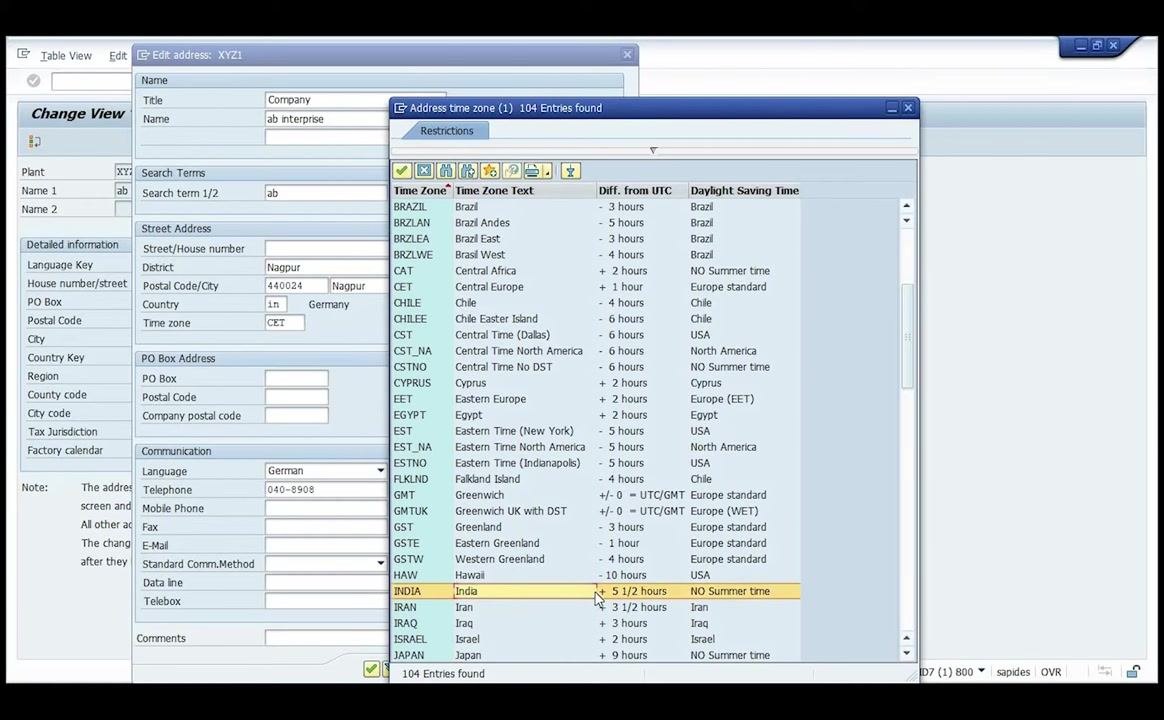Viewport: 1164px width, 720px height.
Task: Click the Mobile Phone input field
Action: click(x=327, y=508)
